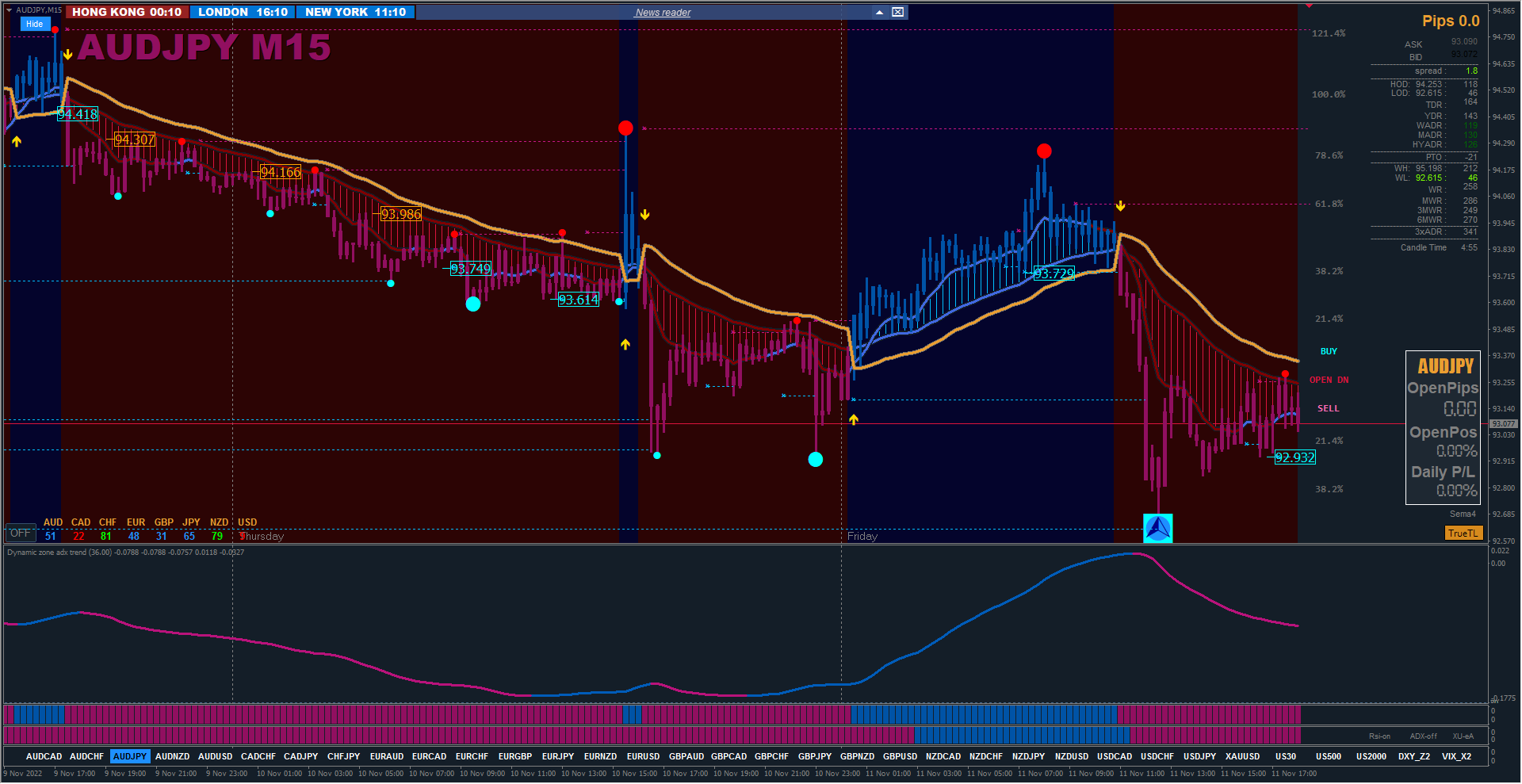Close the News reader bar
1522x784 pixels.
click(x=897, y=12)
